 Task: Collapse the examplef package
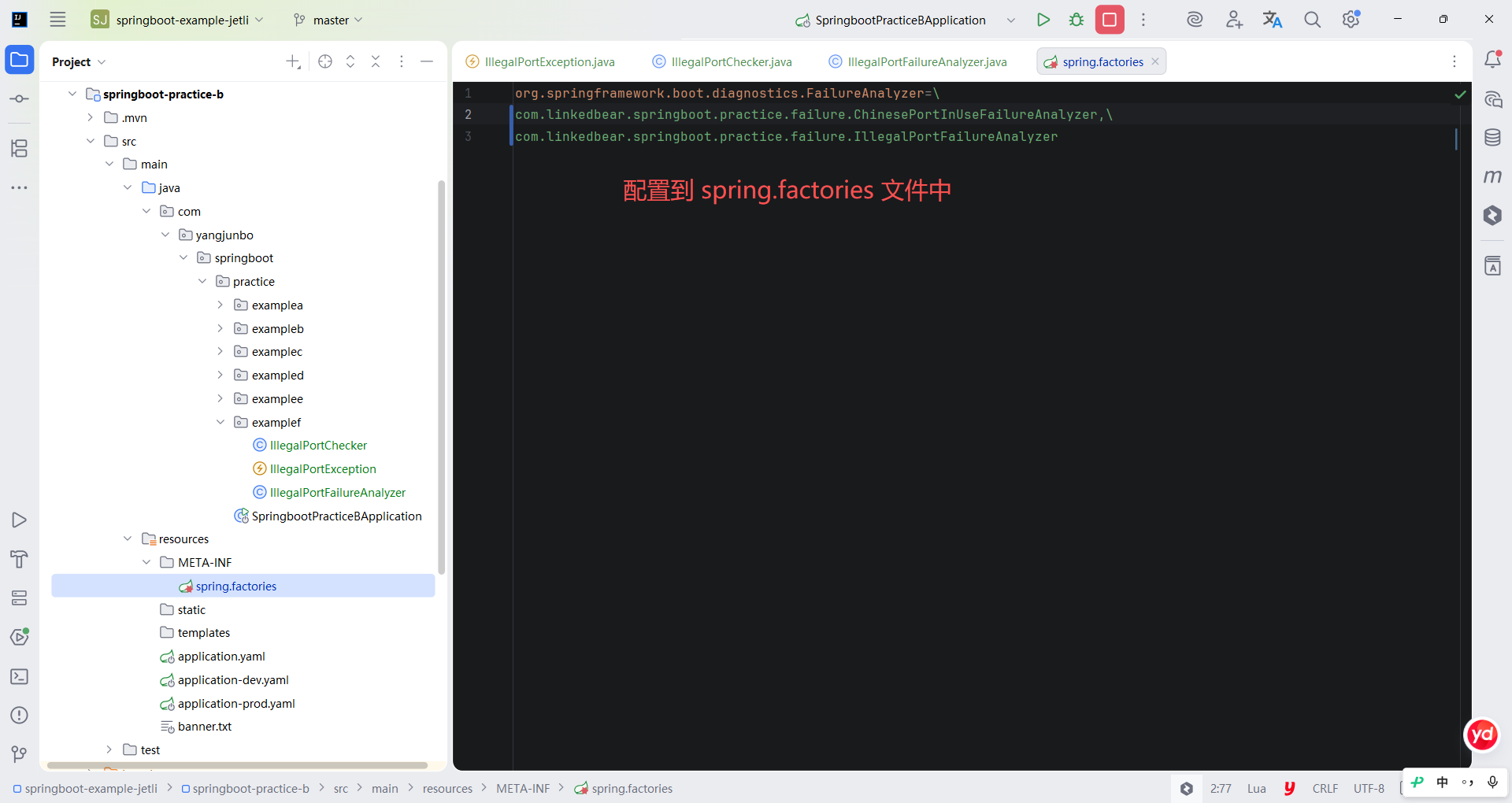pyautogui.click(x=220, y=422)
